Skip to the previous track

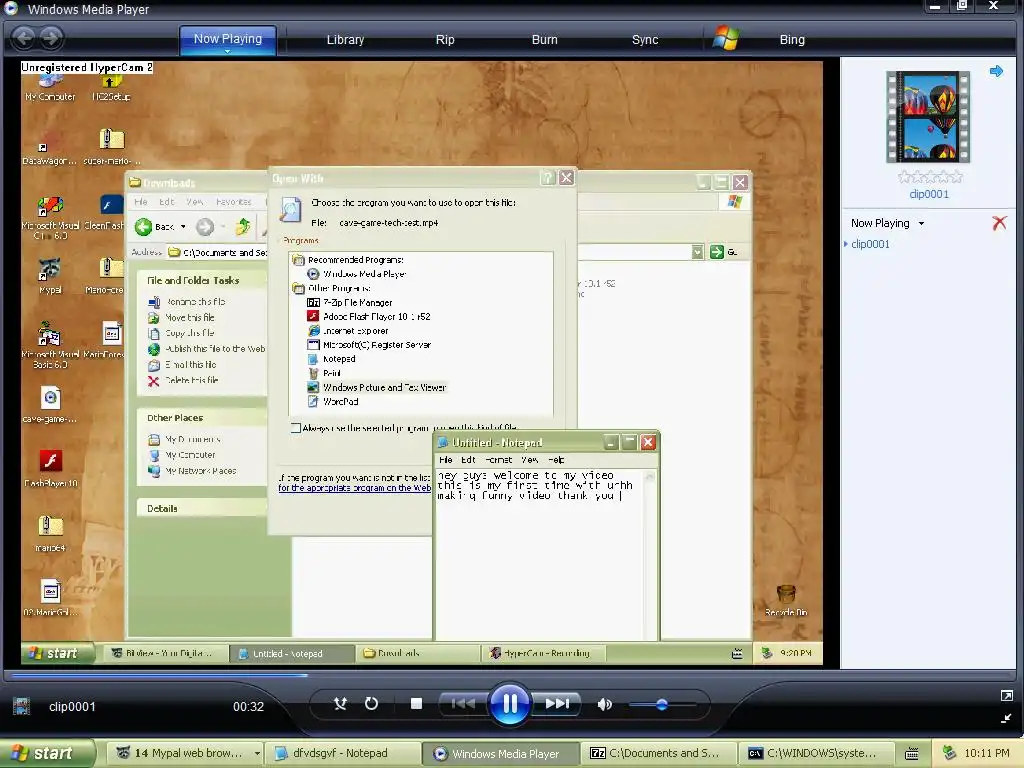(x=463, y=703)
